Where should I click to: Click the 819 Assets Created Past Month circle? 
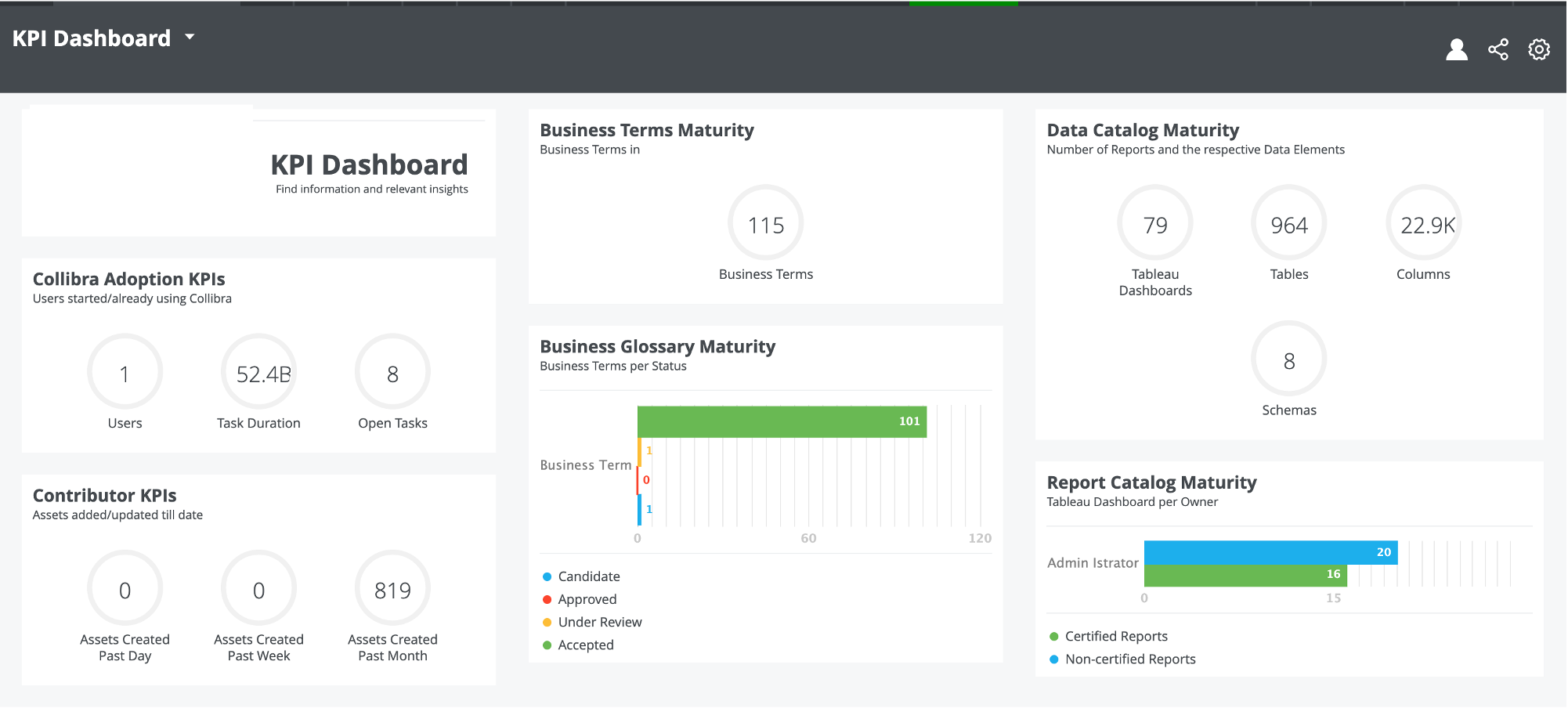pyautogui.click(x=392, y=588)
